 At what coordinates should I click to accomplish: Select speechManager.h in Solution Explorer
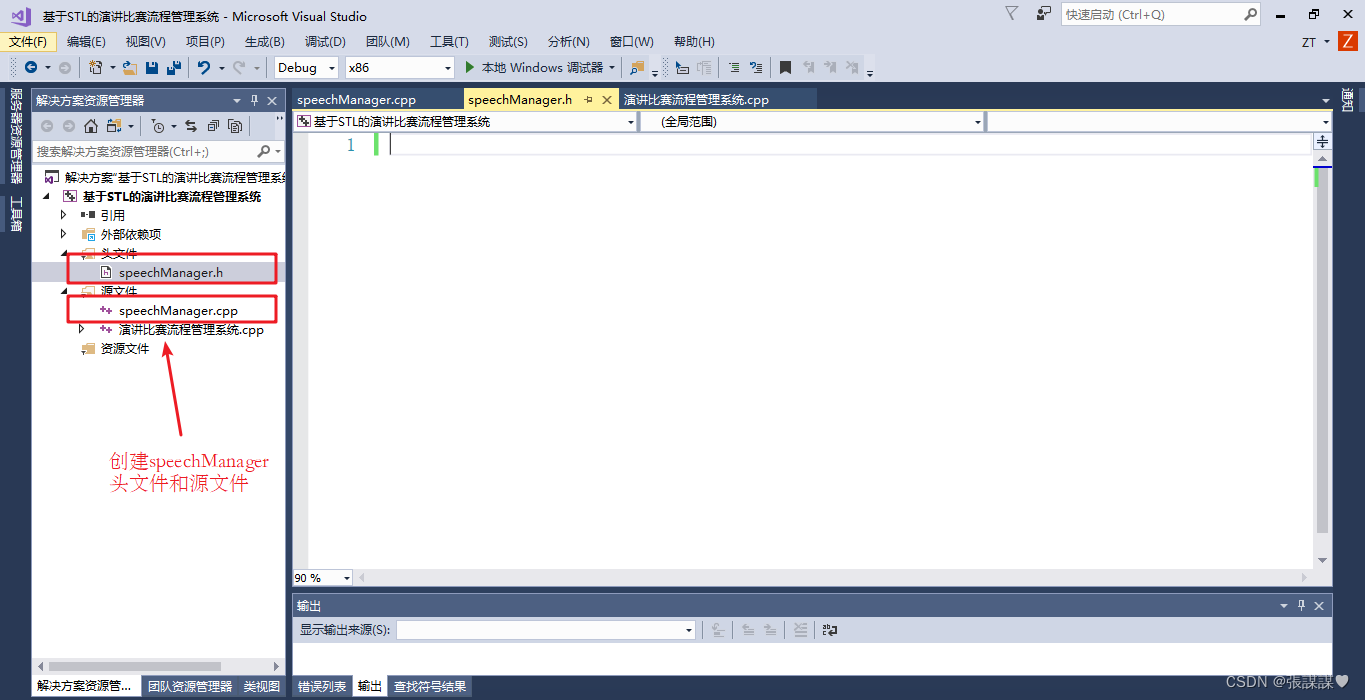[171, 272]
